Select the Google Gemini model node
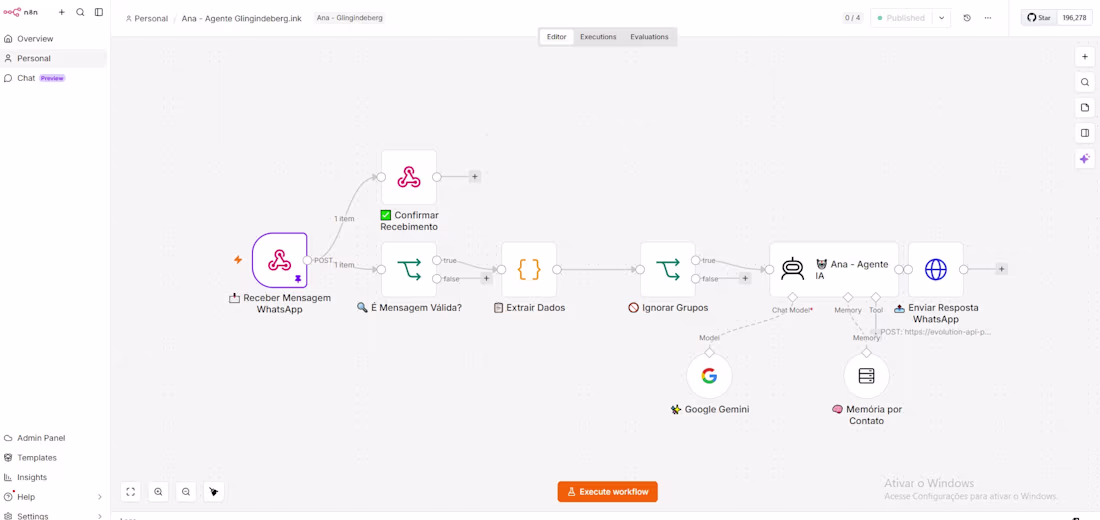 [709, 376]
